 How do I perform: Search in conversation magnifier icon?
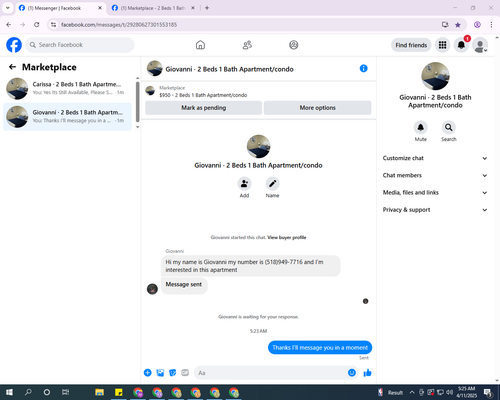point(449,127)
